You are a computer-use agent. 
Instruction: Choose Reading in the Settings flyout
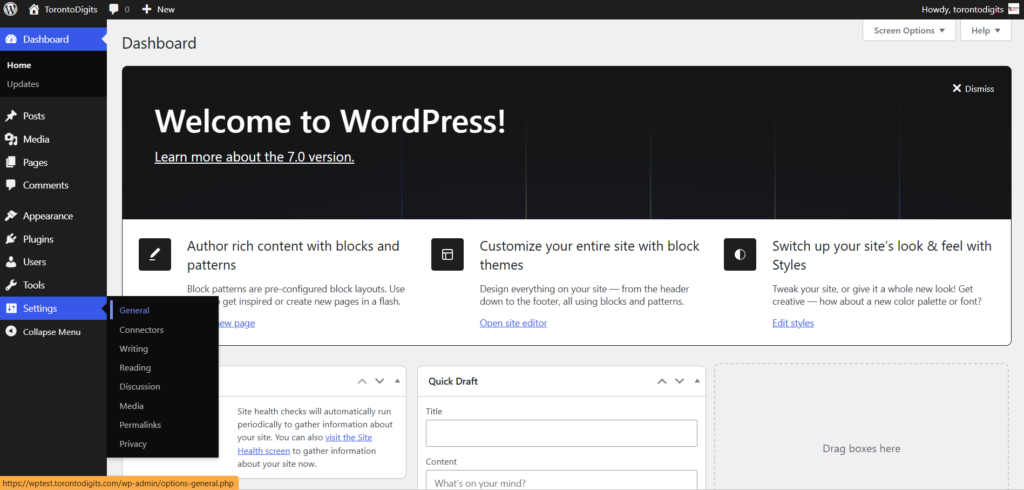pyautogui.click(x=135, y=368)
